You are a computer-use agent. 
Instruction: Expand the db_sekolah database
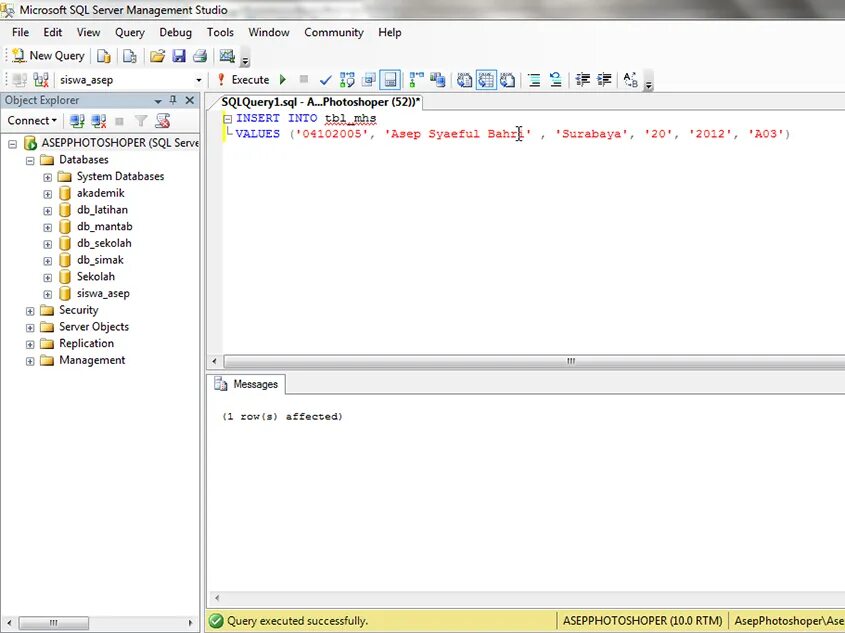tap(47, 244)
